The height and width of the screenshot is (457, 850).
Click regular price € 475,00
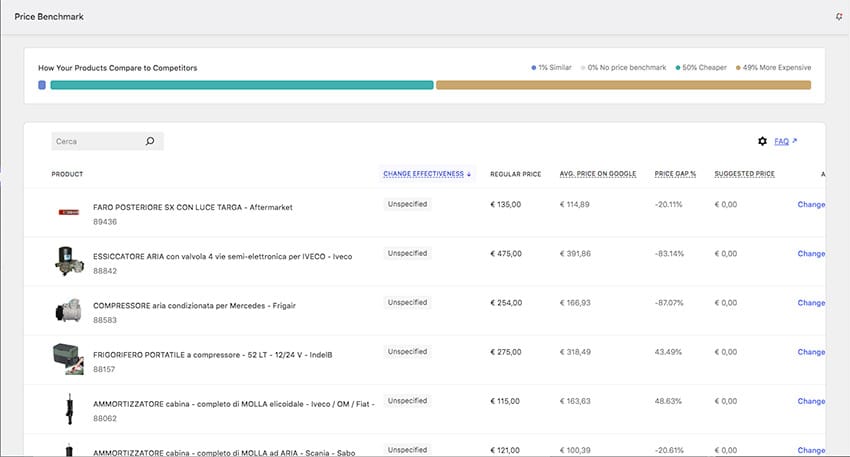[506, 254]
